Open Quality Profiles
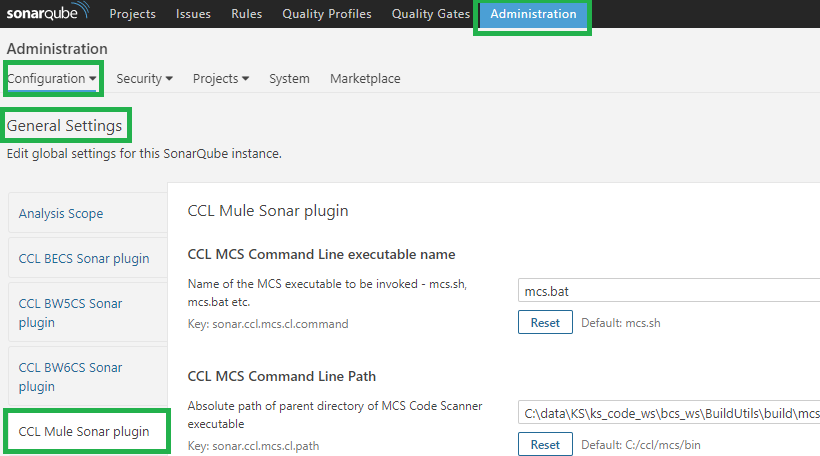The image size is (820, 456). (x=327, y=14)
